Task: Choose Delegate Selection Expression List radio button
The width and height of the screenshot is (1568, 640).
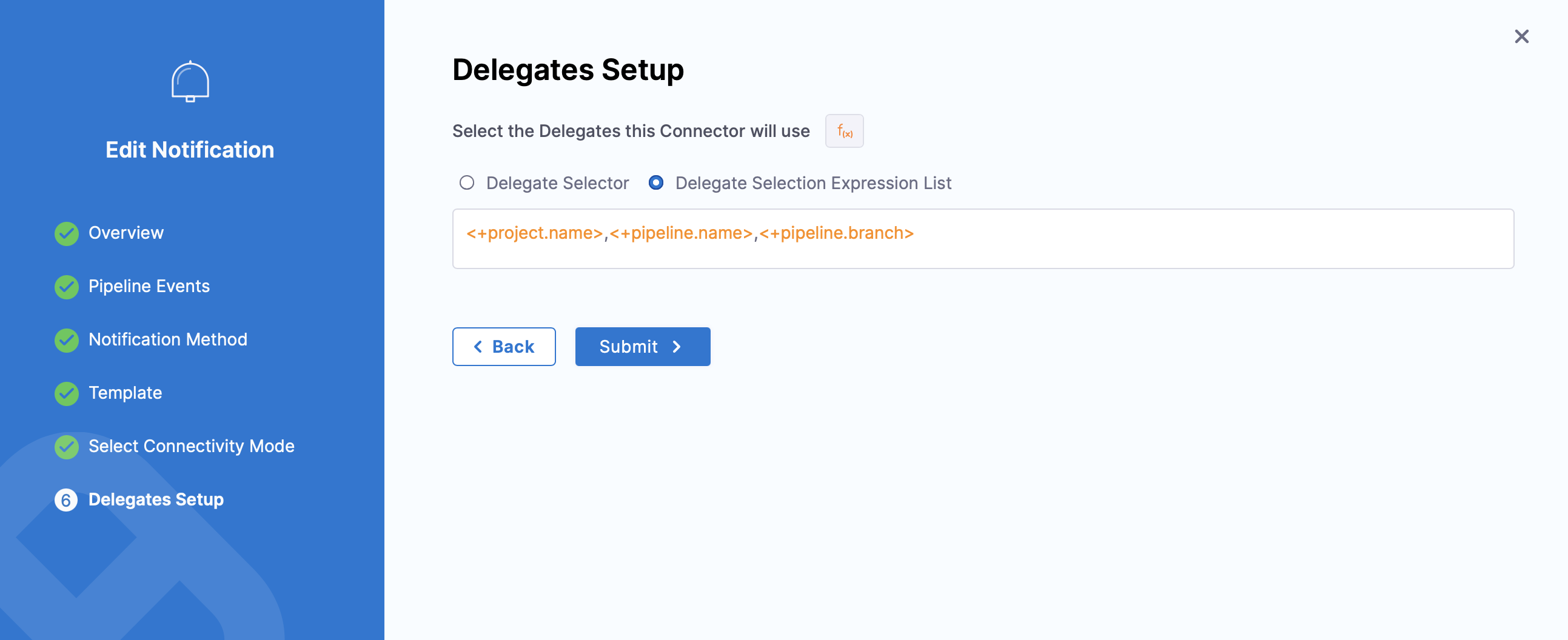Action: pyautogui.click(x=655, y=183)
